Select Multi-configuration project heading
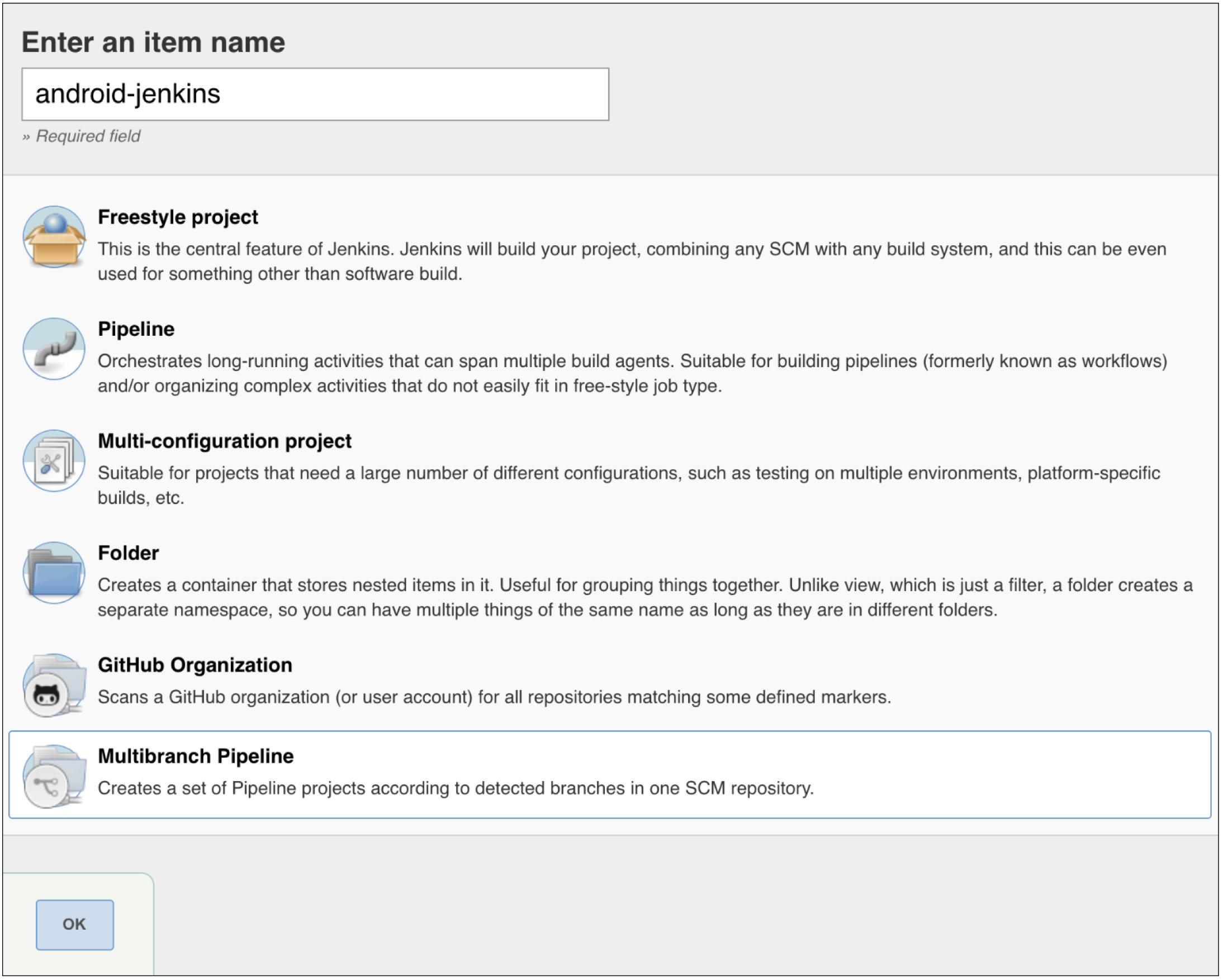 [x=225, y=441]
